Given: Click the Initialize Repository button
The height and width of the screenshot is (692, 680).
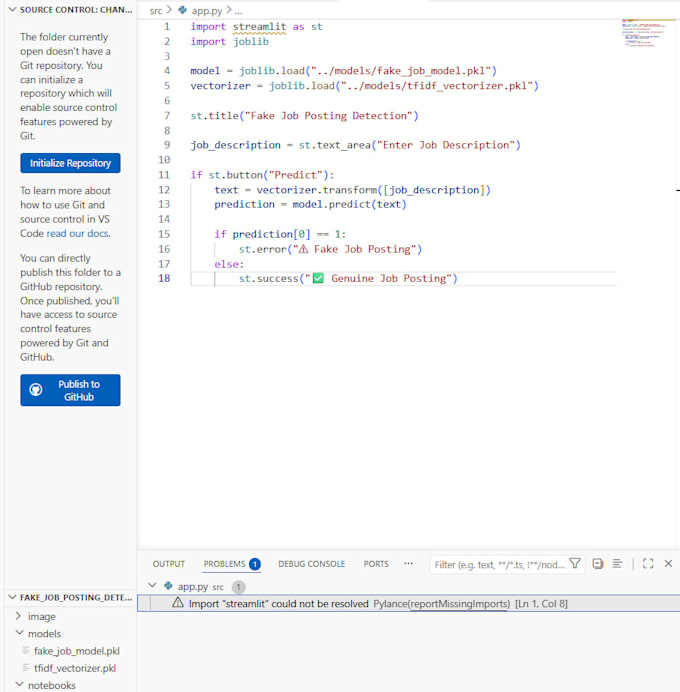Looking at the screenshot, I should tap(70, 163).
